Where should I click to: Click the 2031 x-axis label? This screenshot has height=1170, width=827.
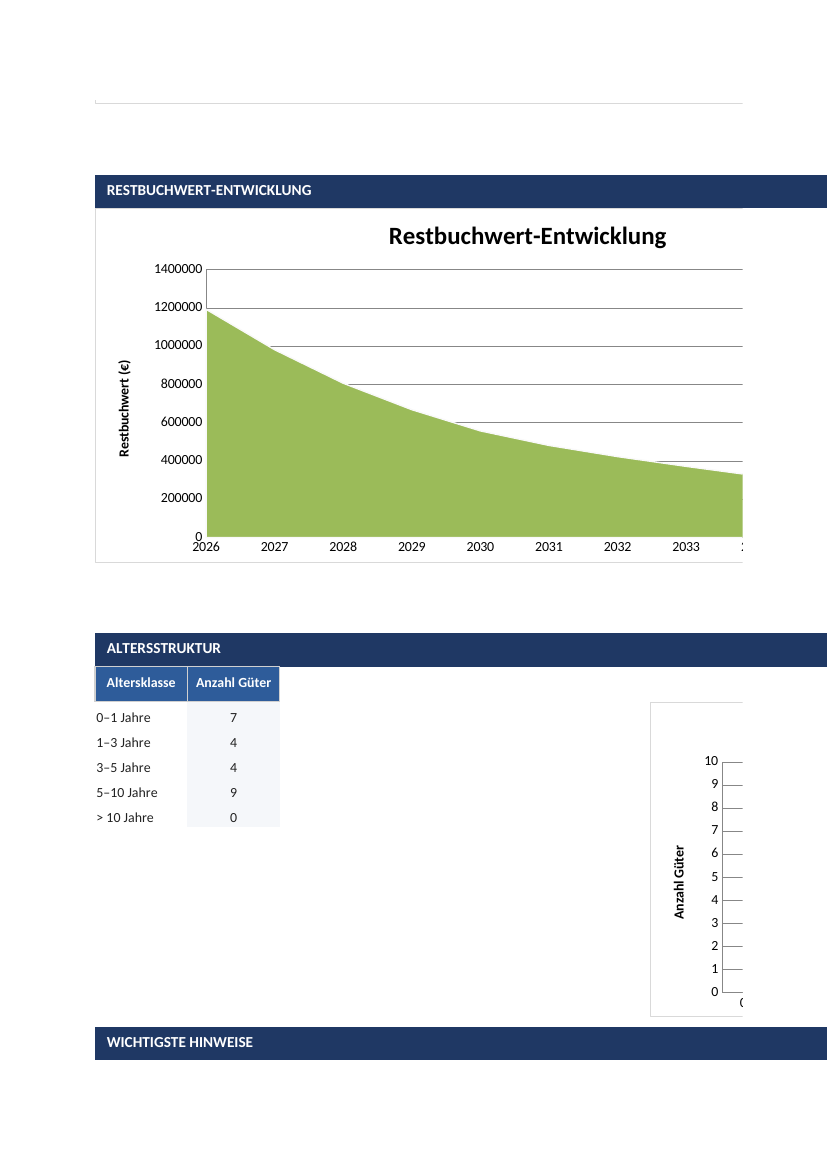549,547
